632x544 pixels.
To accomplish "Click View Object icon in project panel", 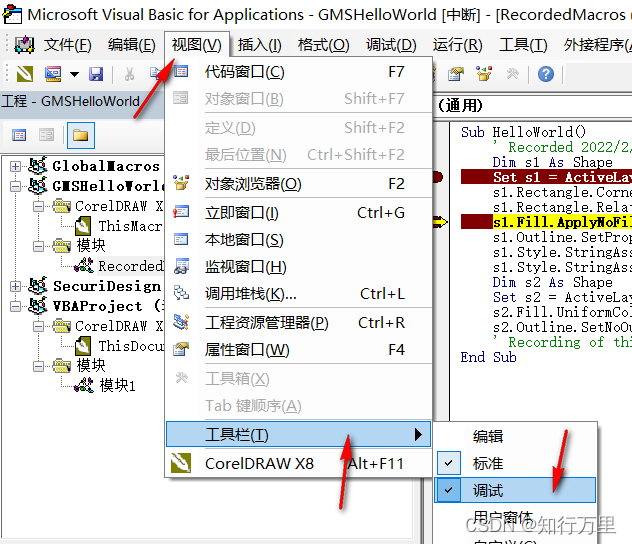I will pyautogui.click(x=46, y=135).
